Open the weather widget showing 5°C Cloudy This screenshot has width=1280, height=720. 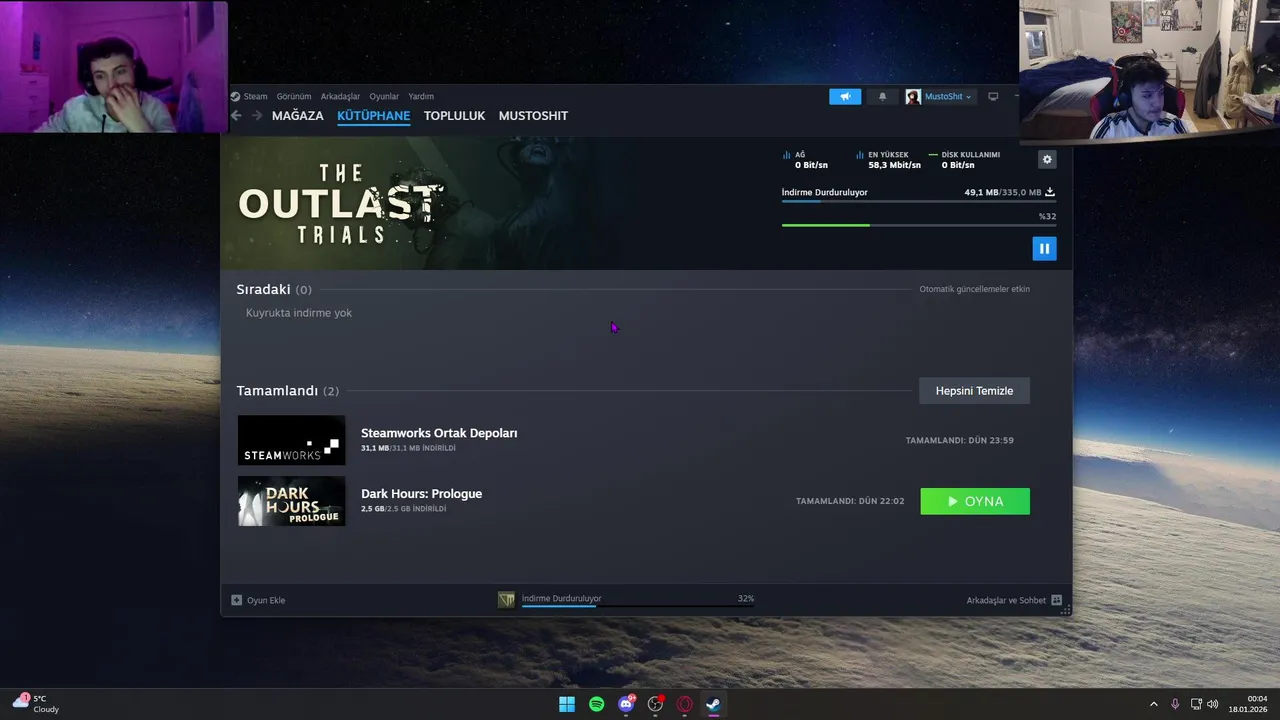(36, 704)
